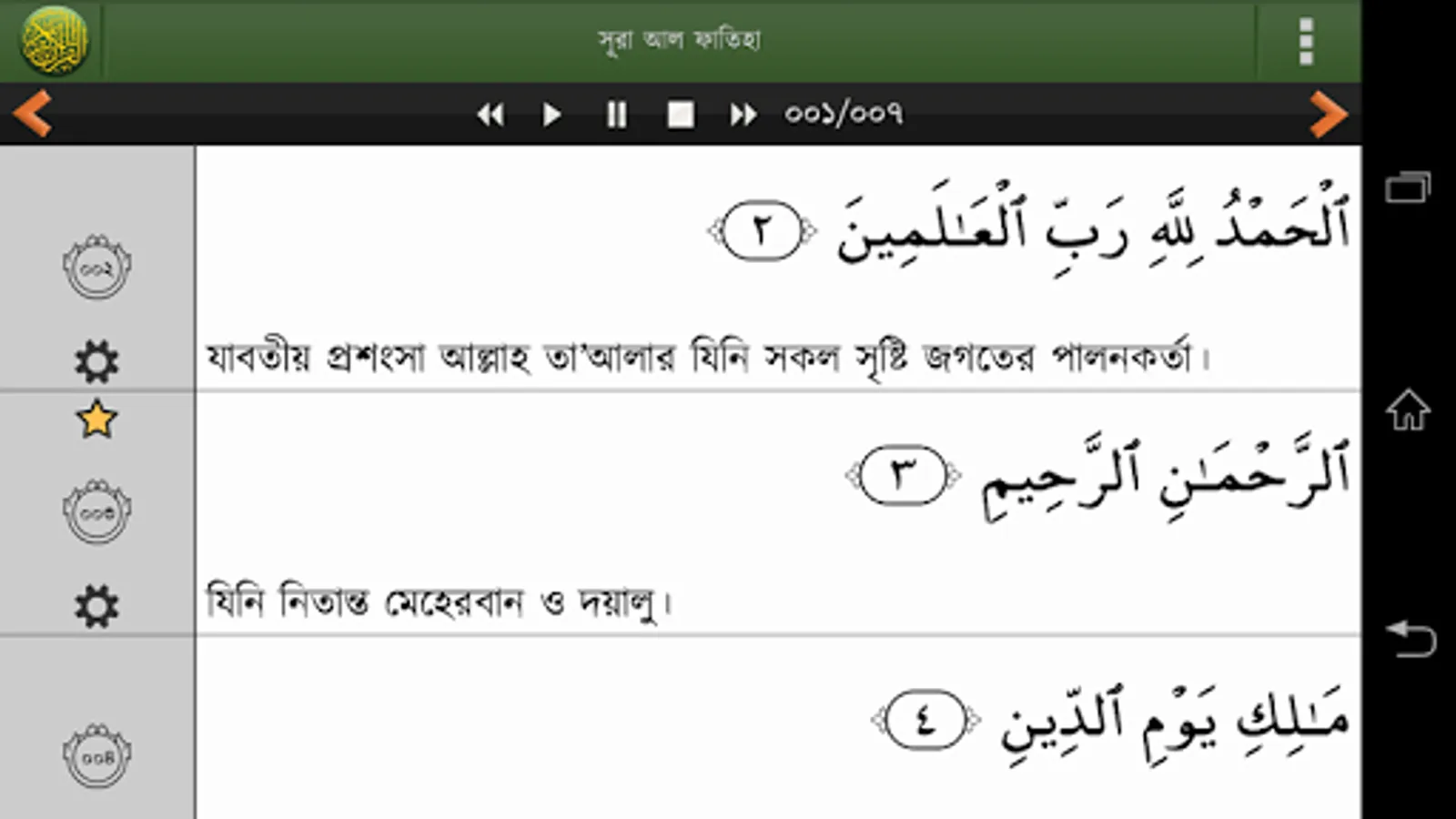Toggle the yellow bookmark star

tap(96, 420)
